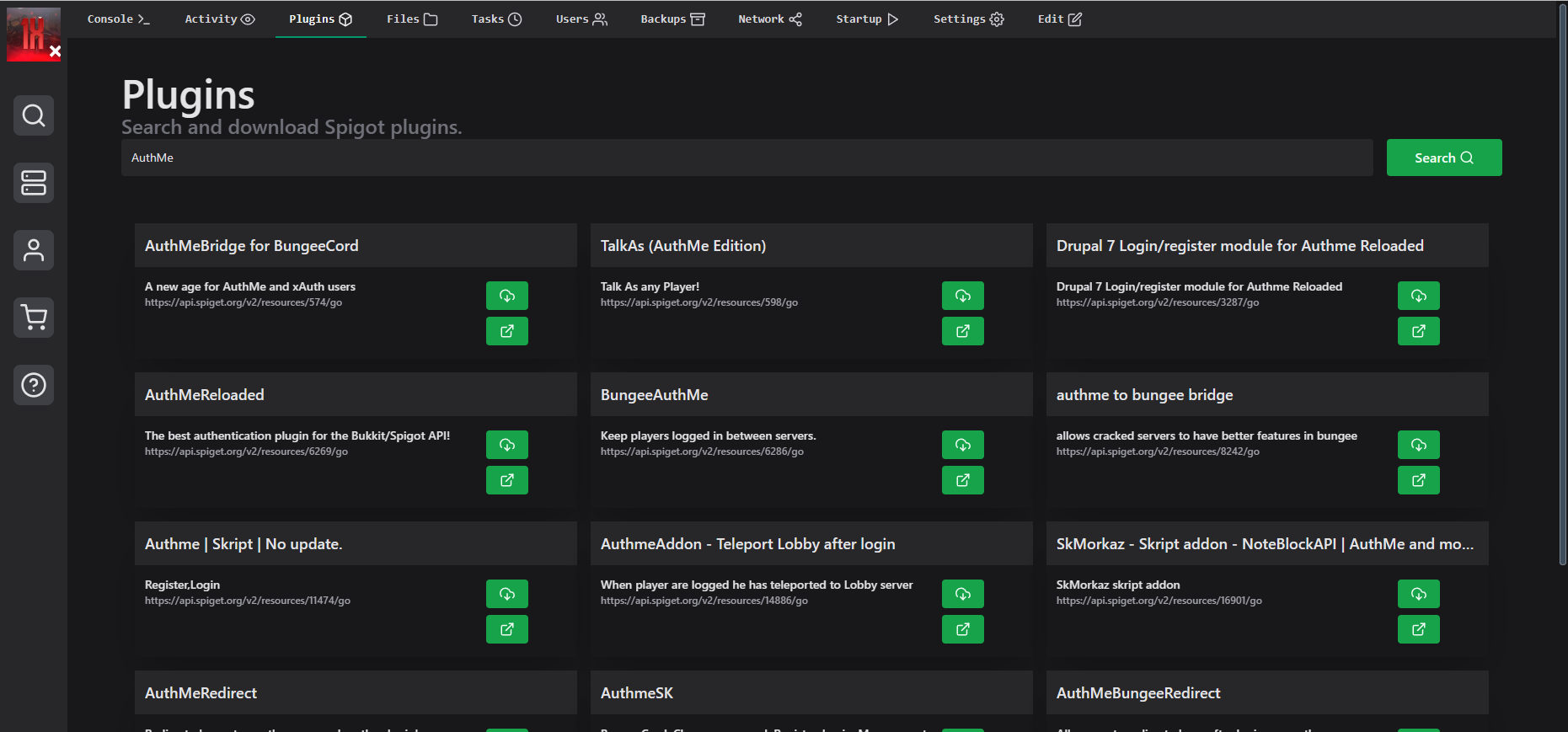The height and width of the screenshot is (732, 1568).
Task: Download the BungeeAuthMe plugin
Action: pos(963,445)
